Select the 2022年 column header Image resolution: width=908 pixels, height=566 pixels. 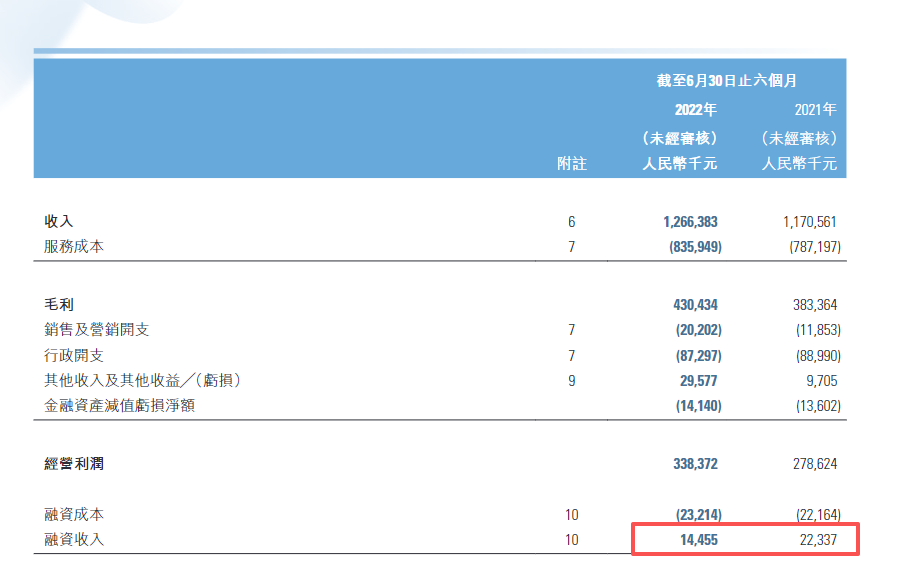point(696,110)
